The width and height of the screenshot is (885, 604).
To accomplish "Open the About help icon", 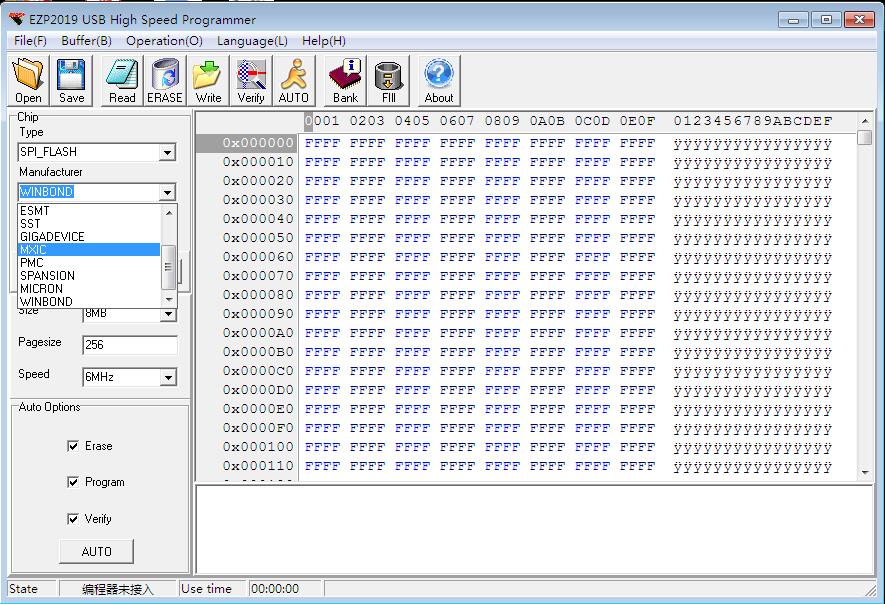I will click(439, 80).
